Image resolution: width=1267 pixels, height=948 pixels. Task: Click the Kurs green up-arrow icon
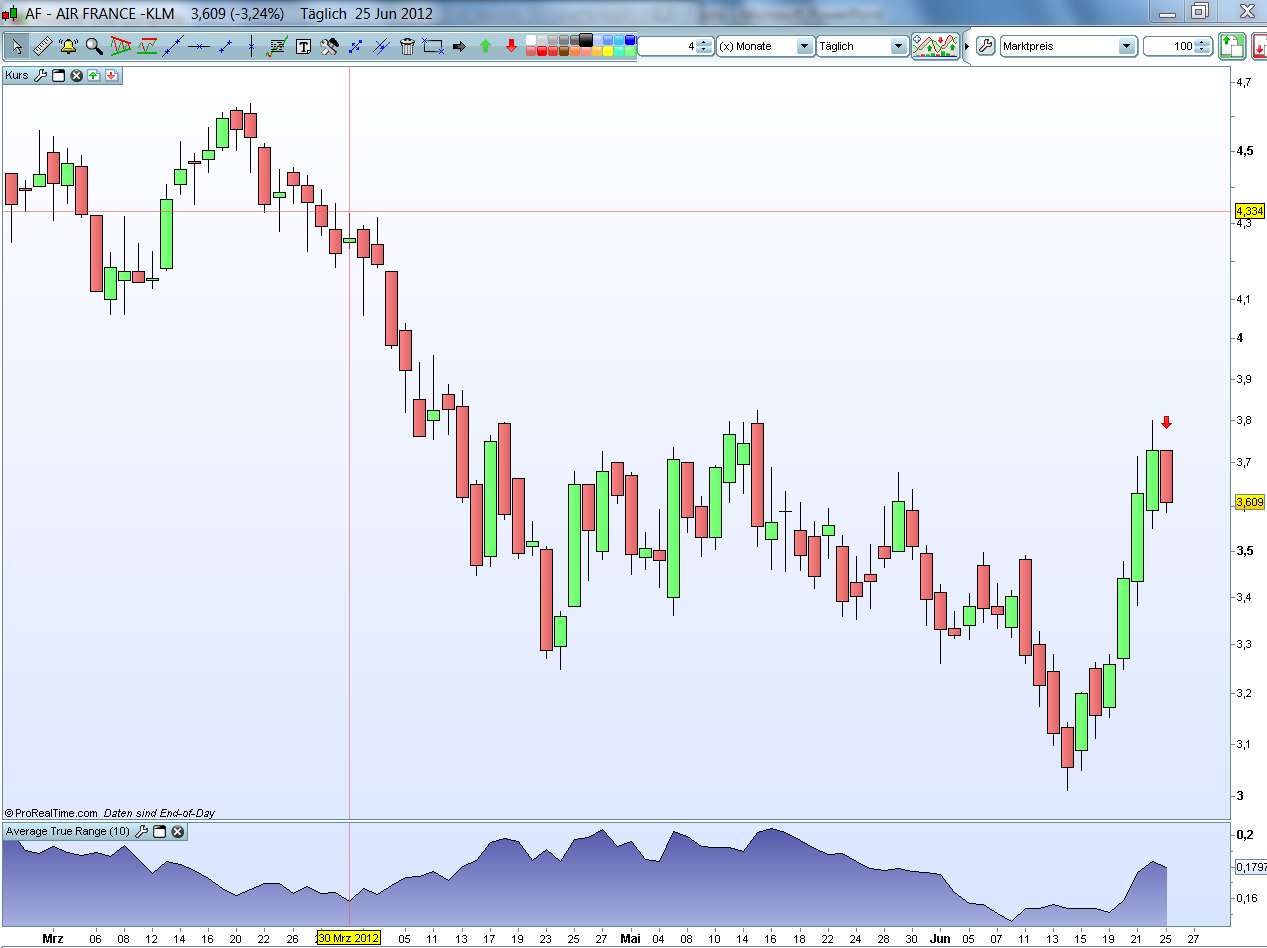click(x=93, y=75)
